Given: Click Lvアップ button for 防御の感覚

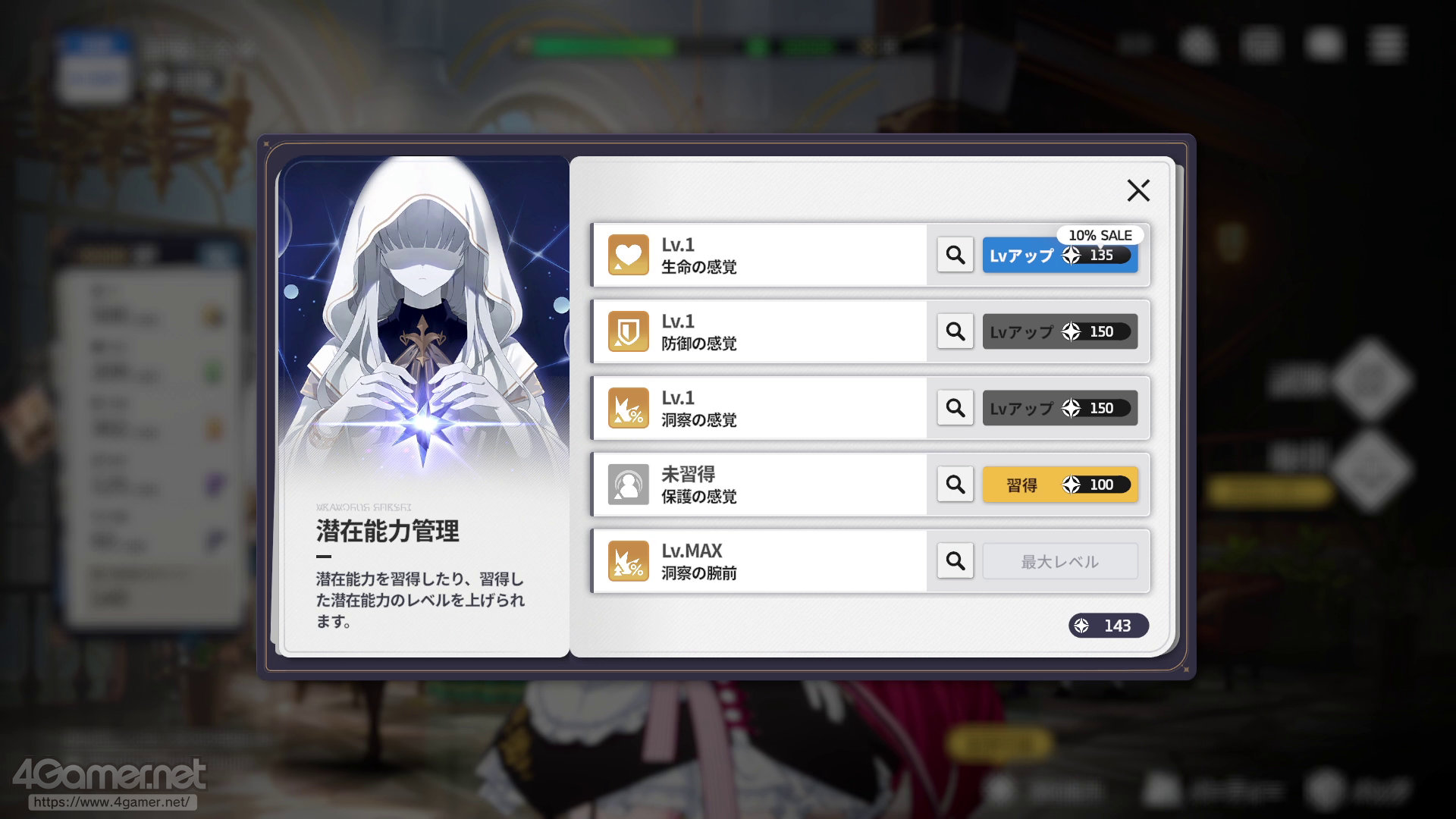Looking at the screenshot, I should point(1060,331).
